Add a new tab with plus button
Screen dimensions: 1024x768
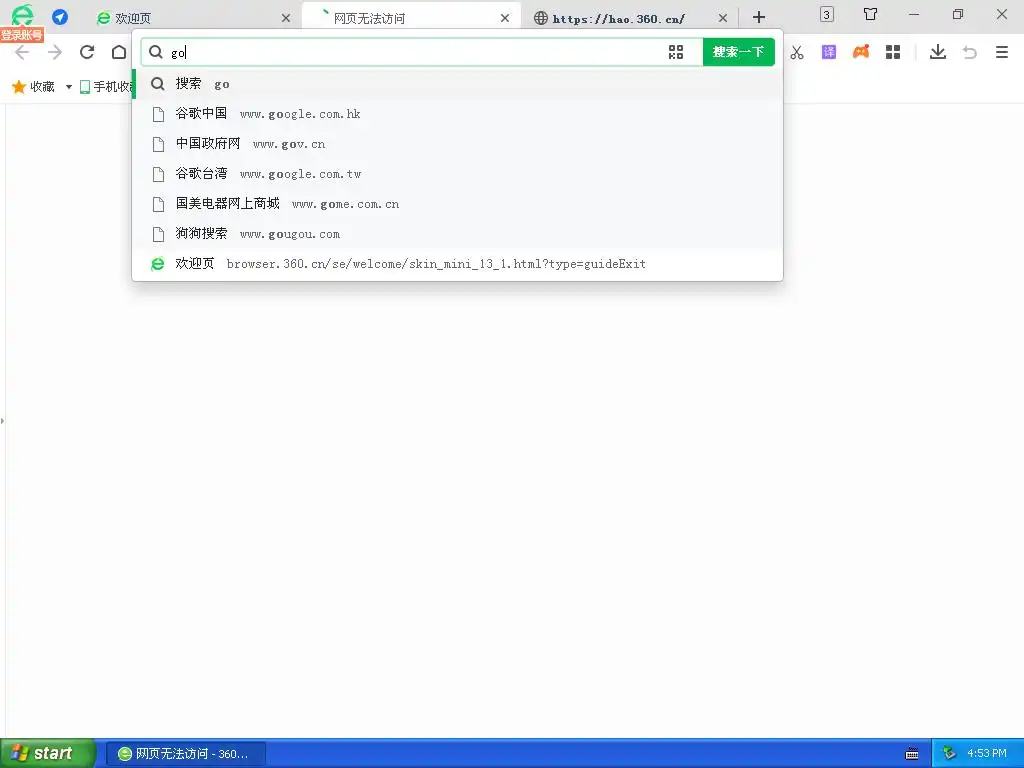click(x=759, y=18)
